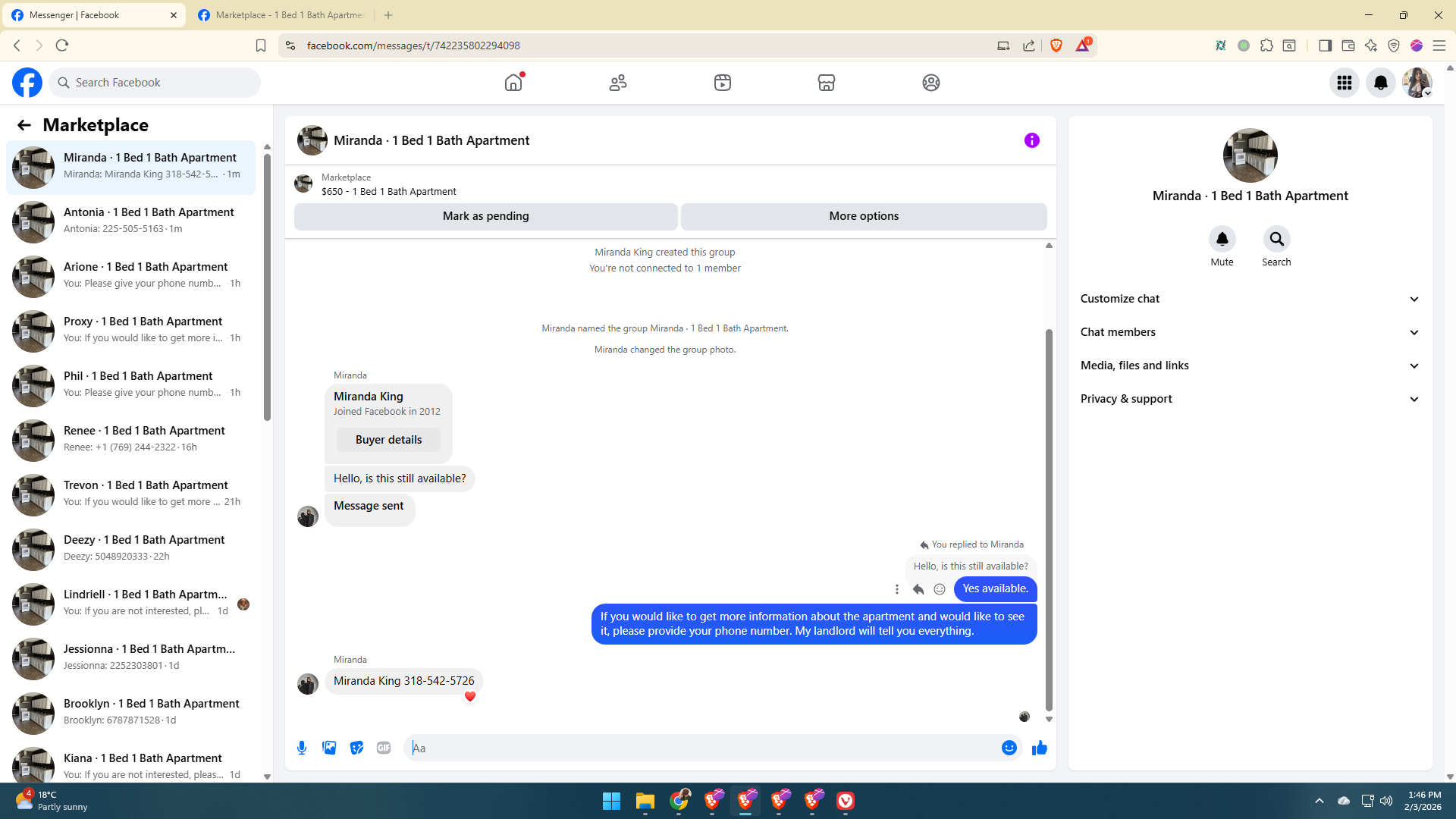Screen dimensions: 1456x819
Task: Open Facebook Marketplace icon in top navigation
Action: pos(827,83)
